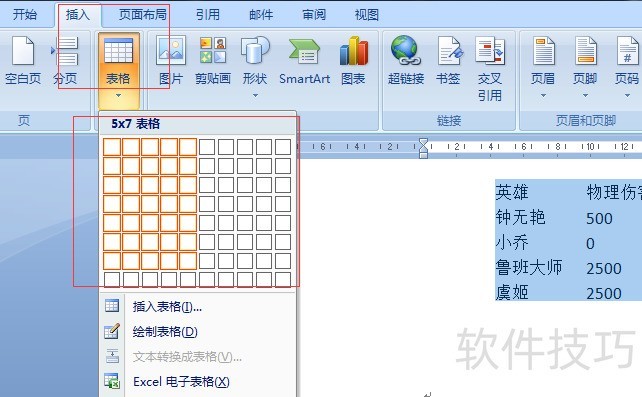Insert a page break with 分页

pos(66,61)
